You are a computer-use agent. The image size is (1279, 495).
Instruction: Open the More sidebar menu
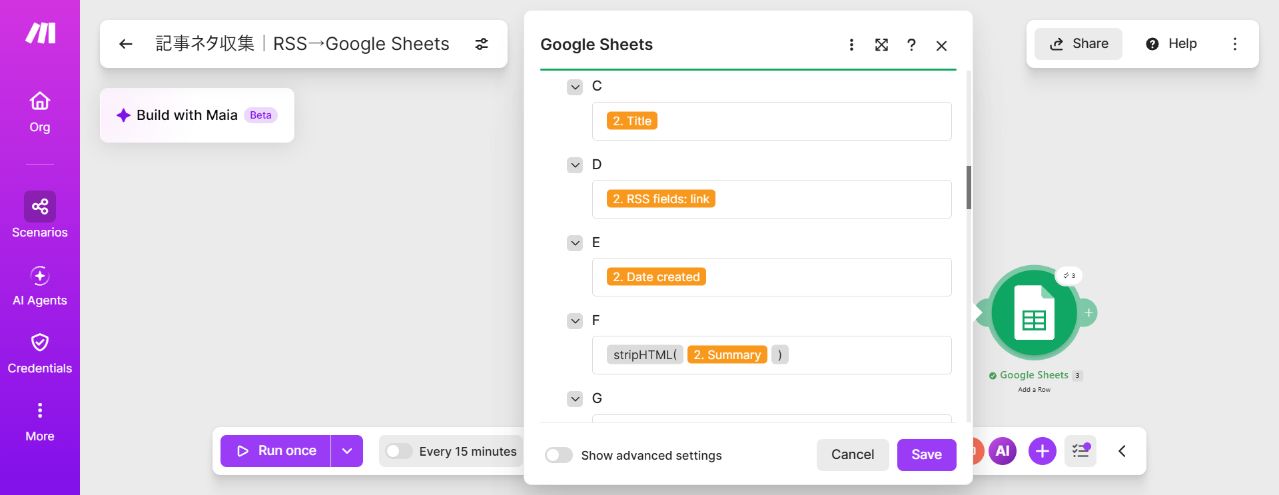click(40, 421)
